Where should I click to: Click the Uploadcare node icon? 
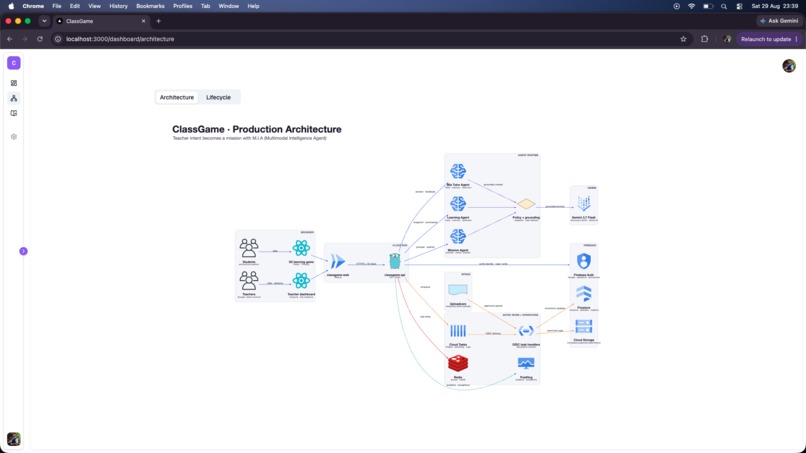458,290
